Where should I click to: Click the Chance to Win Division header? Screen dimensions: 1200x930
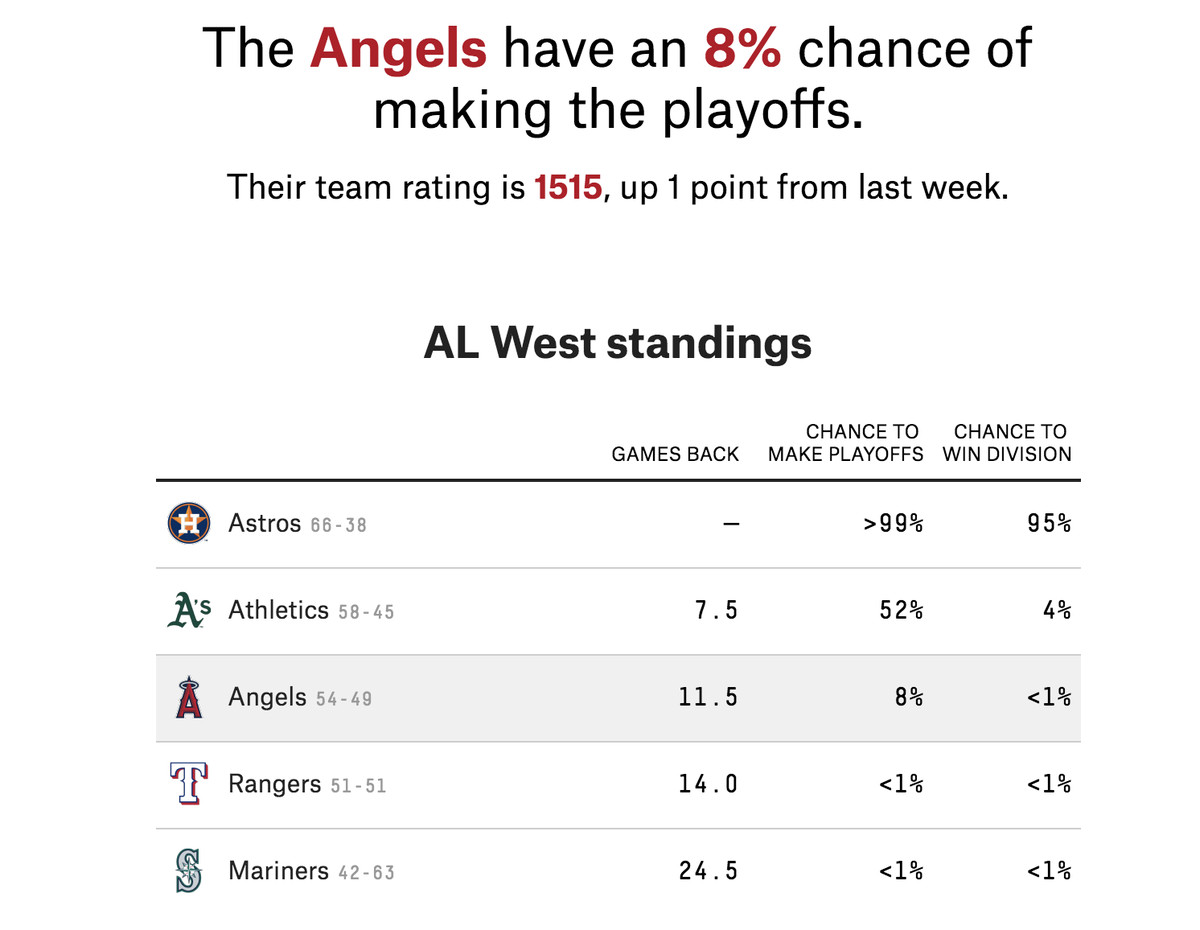point(1007,443)
